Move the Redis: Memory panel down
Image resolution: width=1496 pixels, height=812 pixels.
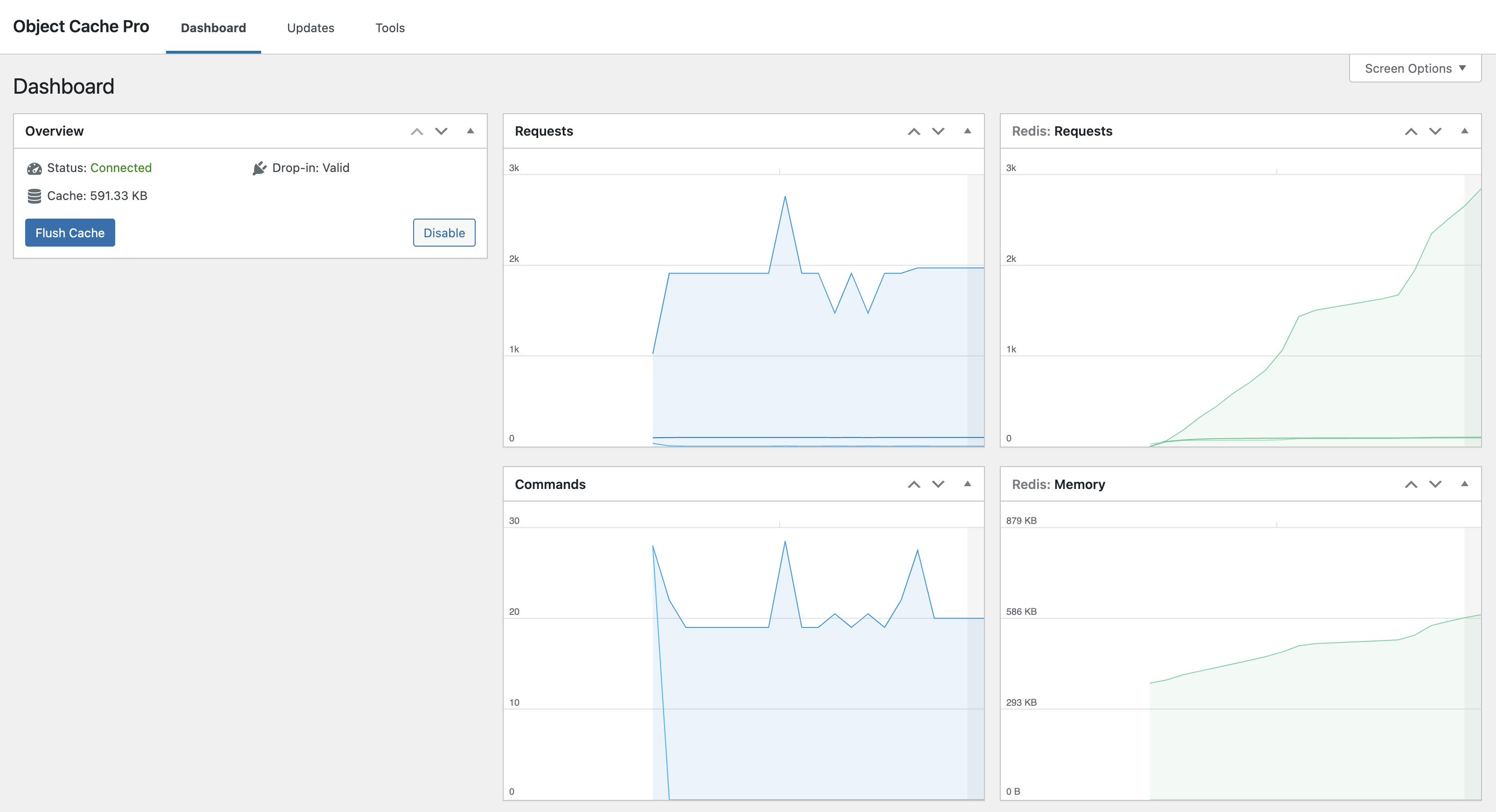pyautogui.click(x=1434, y=484)
